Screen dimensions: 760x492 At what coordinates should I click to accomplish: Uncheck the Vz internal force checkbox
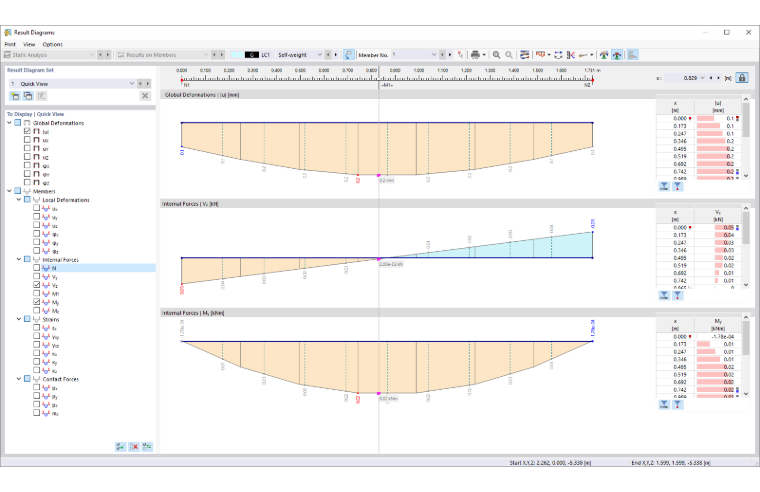point(37,285)
